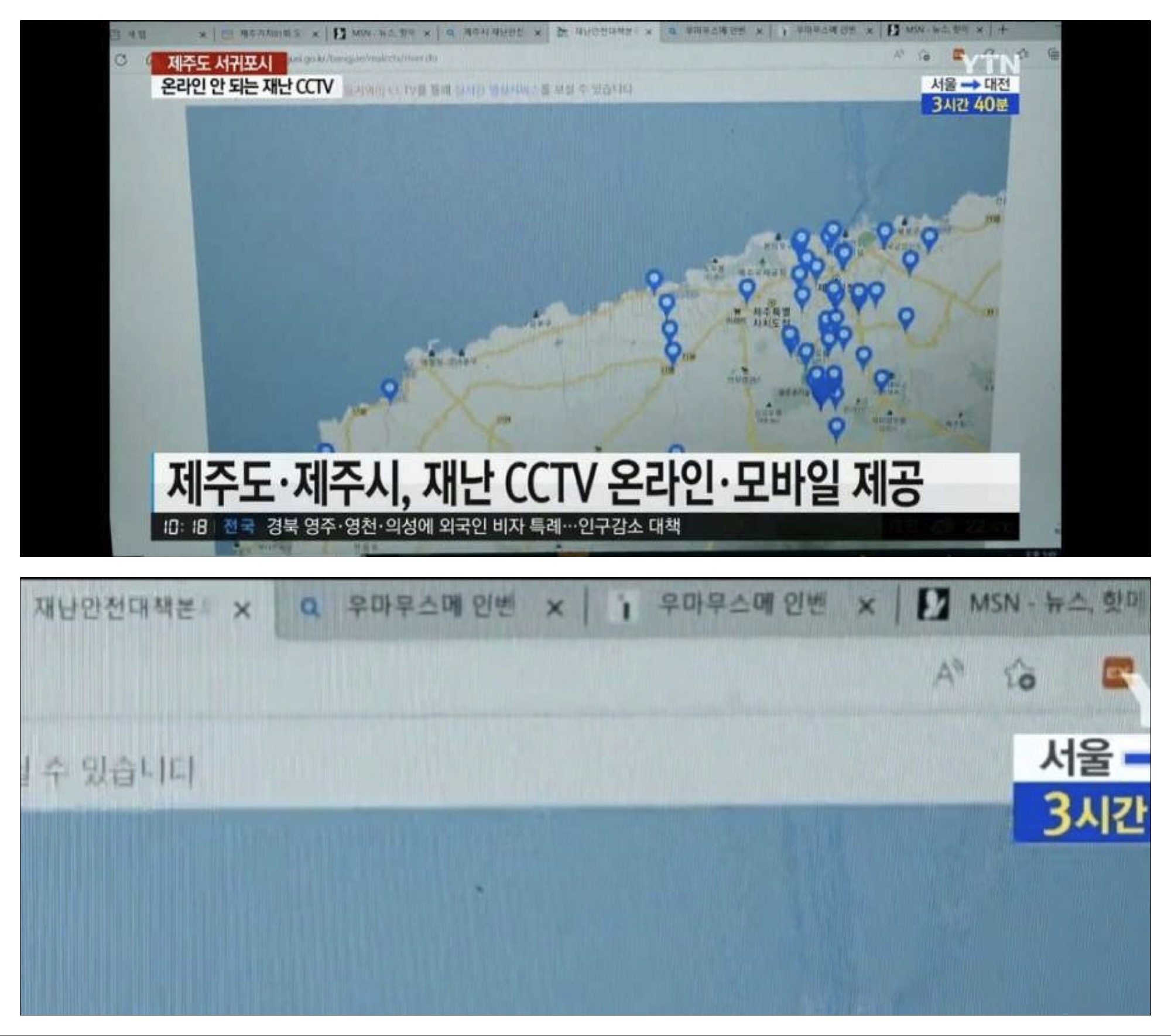Close the second 우마무스메 tab in enlarged lower image
This screenshot has width=1171, height=1036.
pyautogui.click(x=866, y=607)
